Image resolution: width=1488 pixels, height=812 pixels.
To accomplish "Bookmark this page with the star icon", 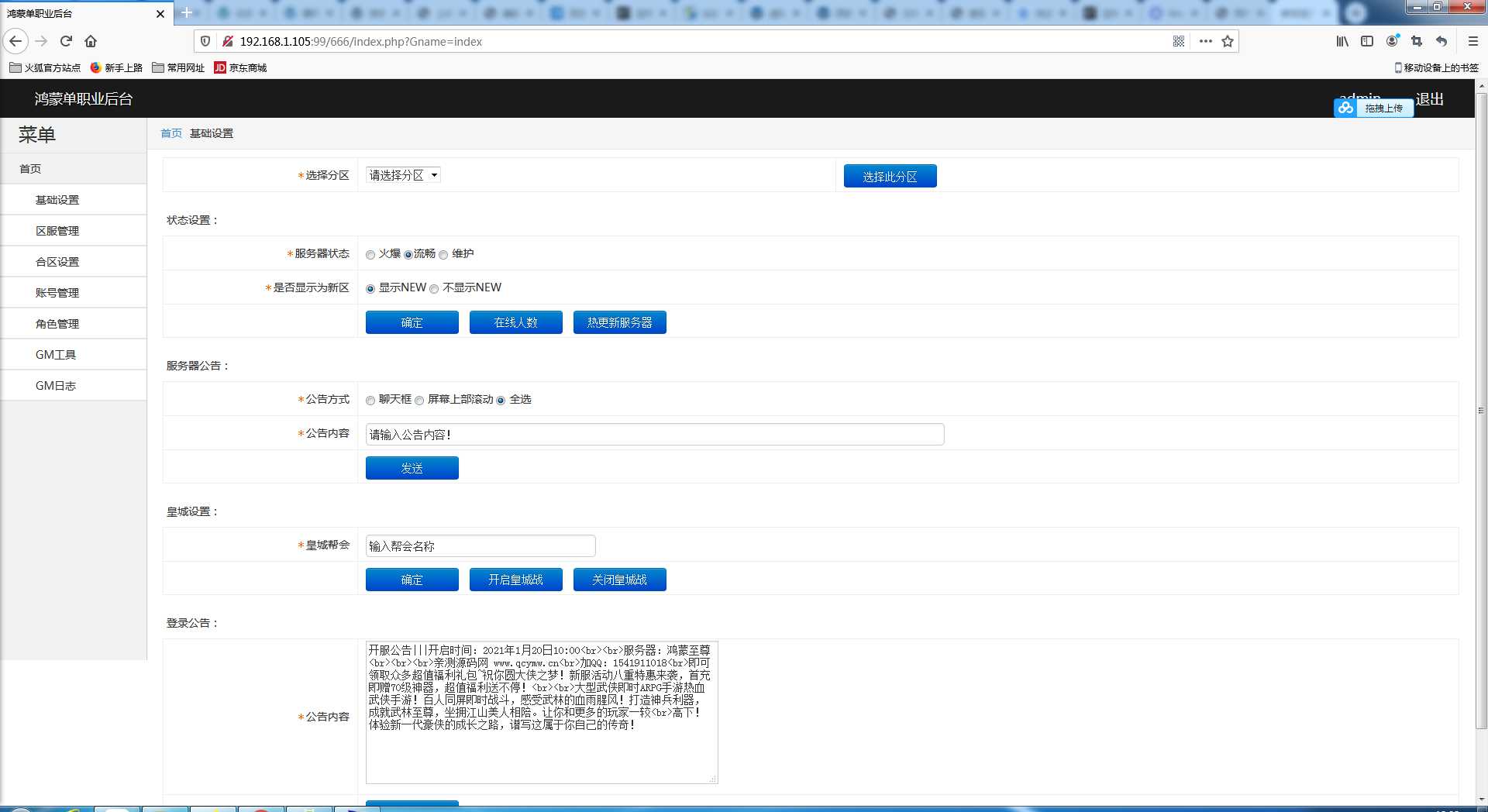I will click(x=1228, y=41).
